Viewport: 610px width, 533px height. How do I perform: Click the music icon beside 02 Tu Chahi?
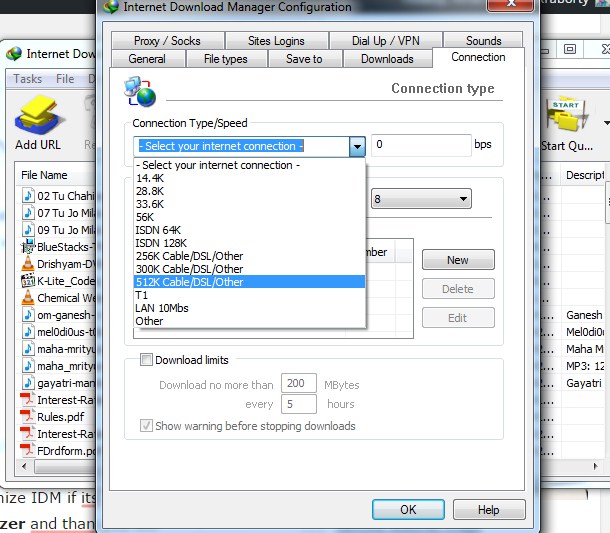(x=28, y=195)
